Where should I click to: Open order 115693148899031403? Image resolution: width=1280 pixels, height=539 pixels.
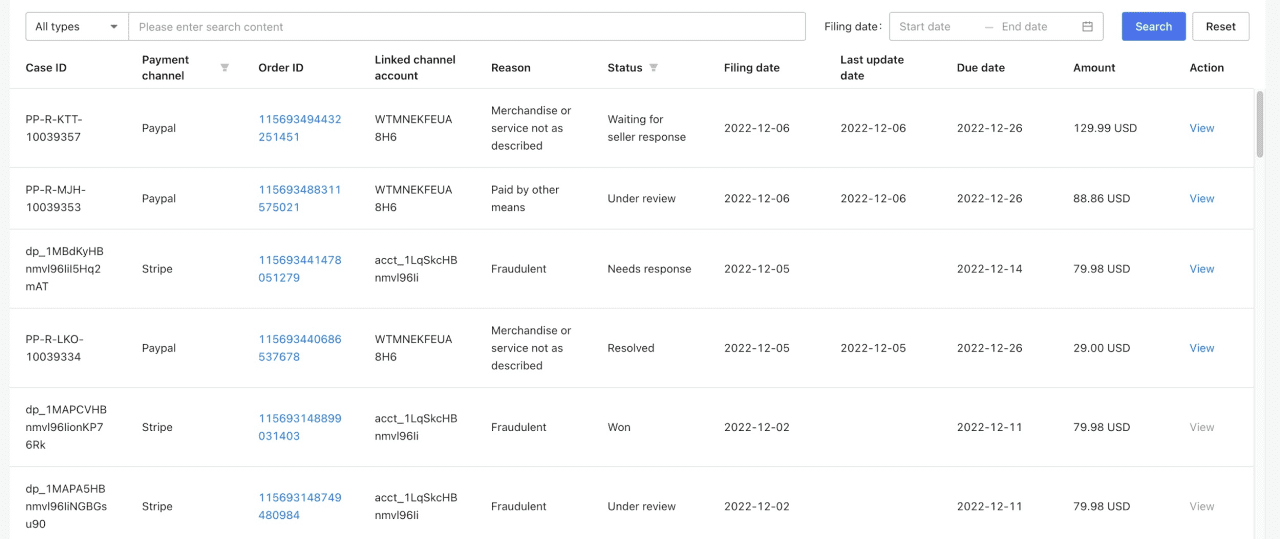[300, 427]
